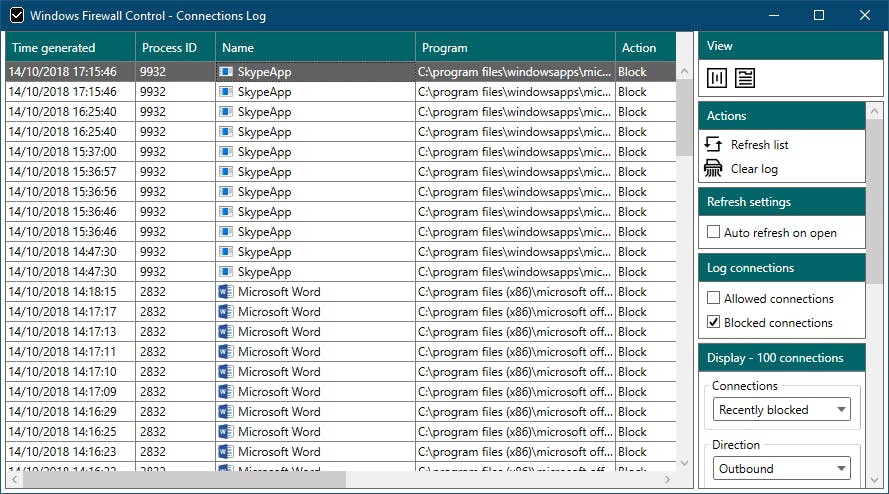Viewport: 889px width, 494px height.
Task: Click the horizontal scroll right arrow
Action: tap(667, 480)
